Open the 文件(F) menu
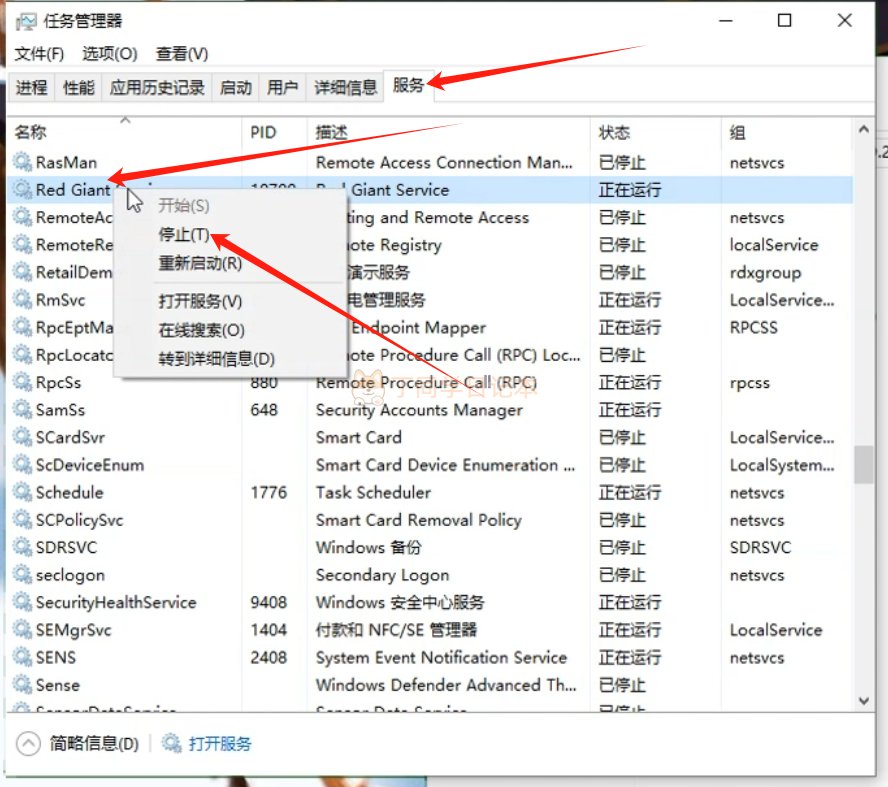This screenshot has height=787, width=888. 40,53
